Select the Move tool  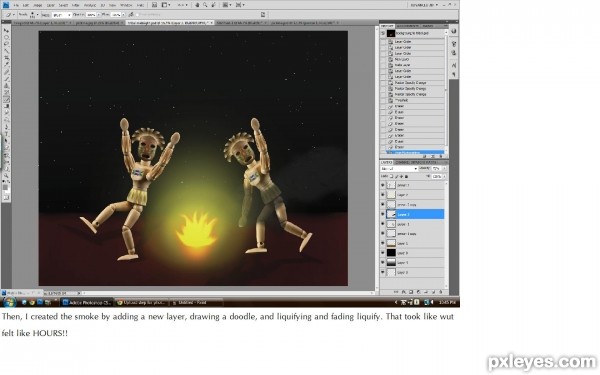(x=6, y=30)
